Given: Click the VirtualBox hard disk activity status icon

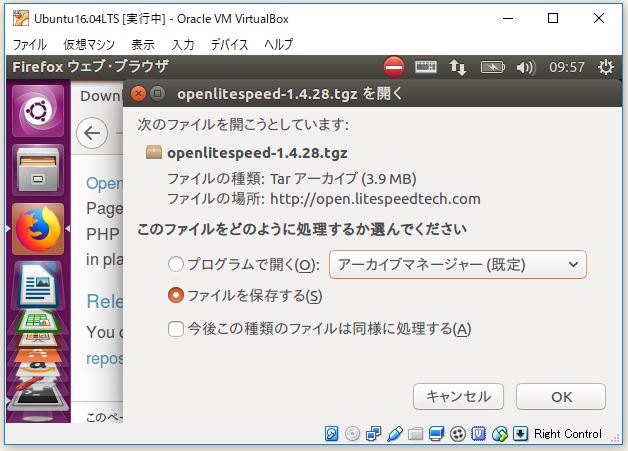Looking at the screenshot, I should point(332,433).
